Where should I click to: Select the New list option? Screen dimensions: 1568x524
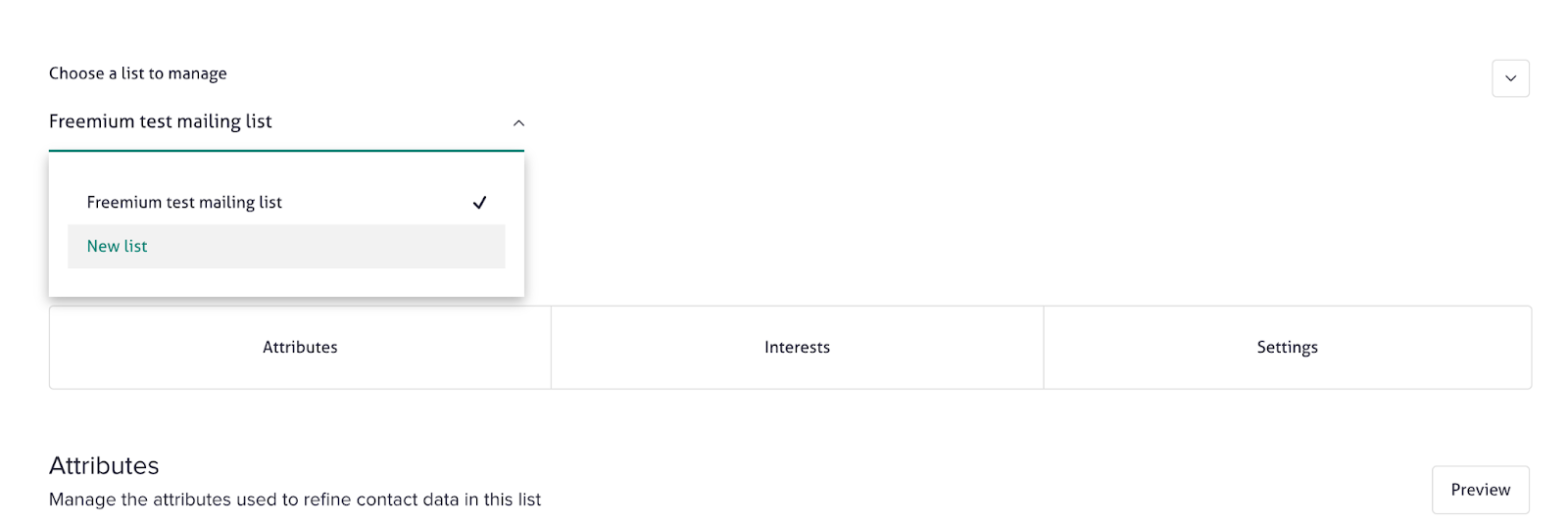point(118,247)
